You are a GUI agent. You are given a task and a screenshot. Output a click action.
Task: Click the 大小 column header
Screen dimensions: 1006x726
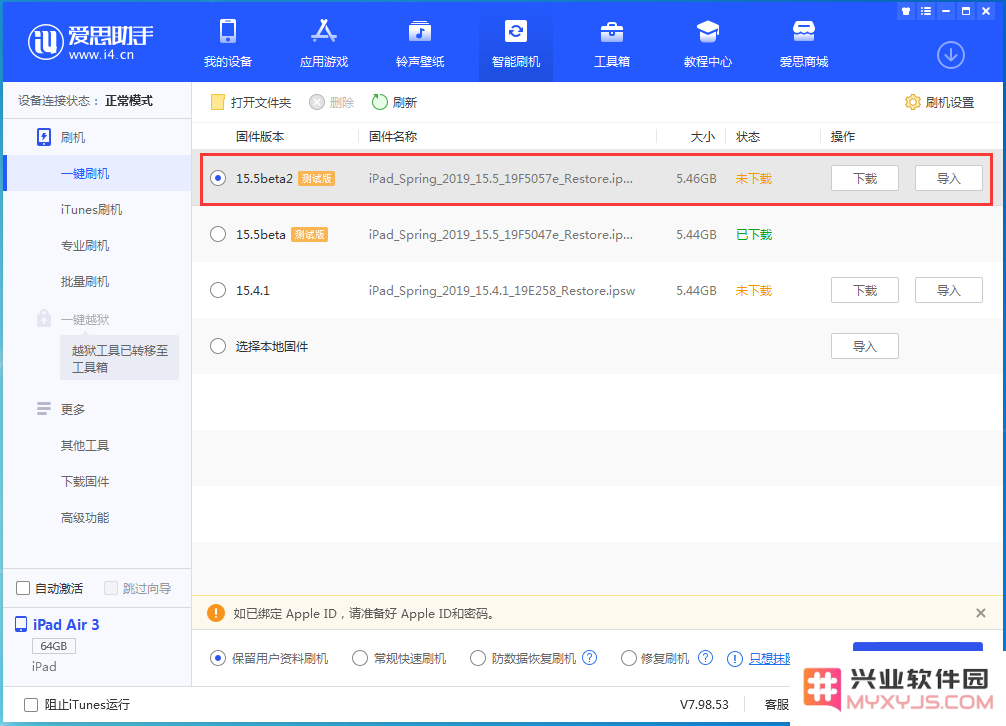pyautogui.click(x=703, y=136)
